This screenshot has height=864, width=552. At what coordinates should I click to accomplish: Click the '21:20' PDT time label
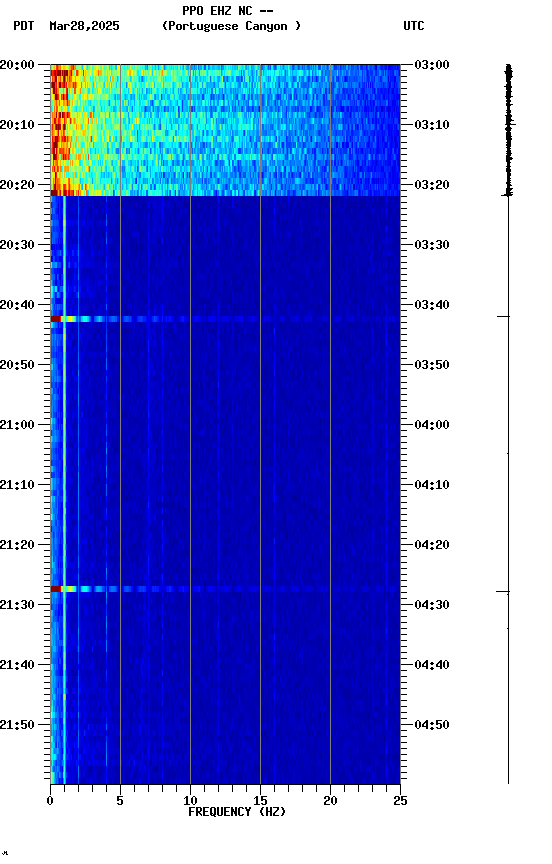pos(17,546)
